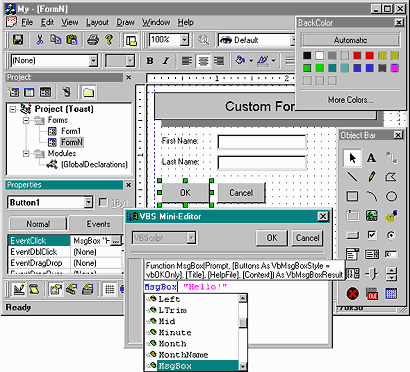Click the Cut scissors icon

click(40, 40)
